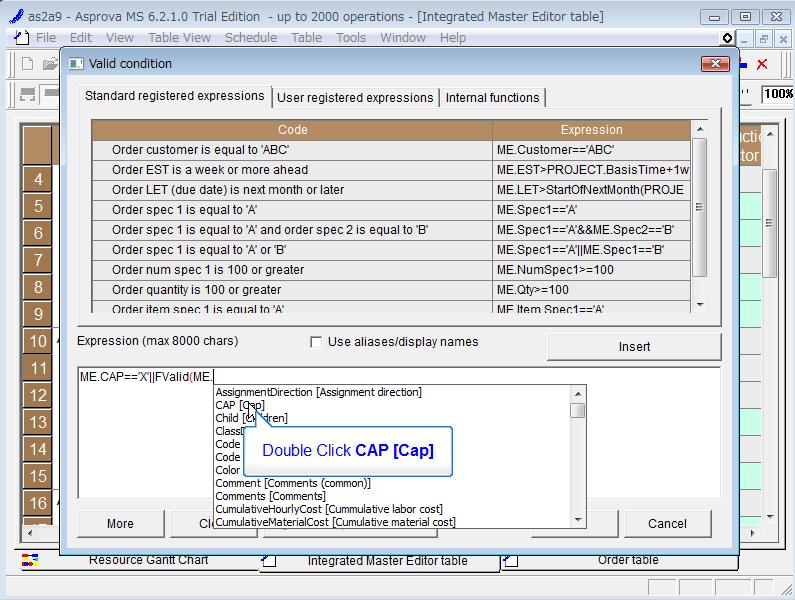Image resolution: width=795 pixels, height=600 pixels.
Task: Click the New document toolbar icon
Action: [x=27, y=64]
